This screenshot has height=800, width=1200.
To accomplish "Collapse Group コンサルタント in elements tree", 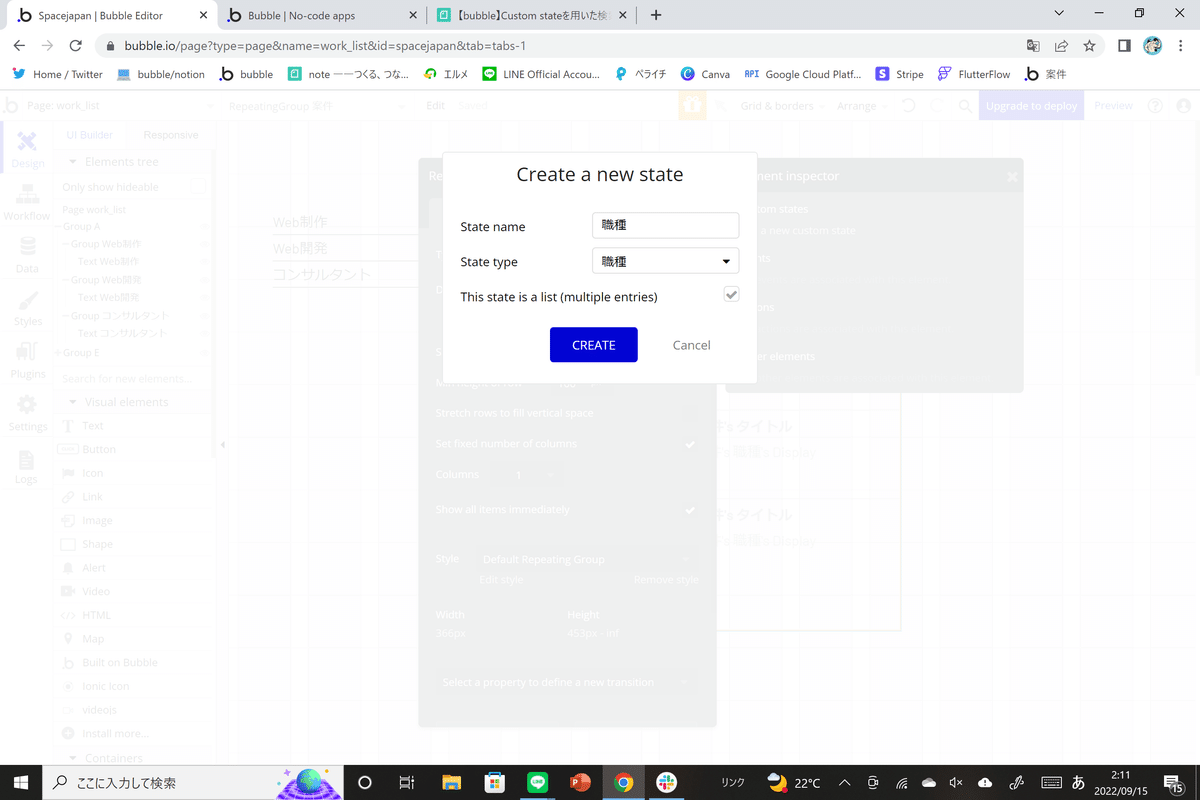I will point(65,316).
